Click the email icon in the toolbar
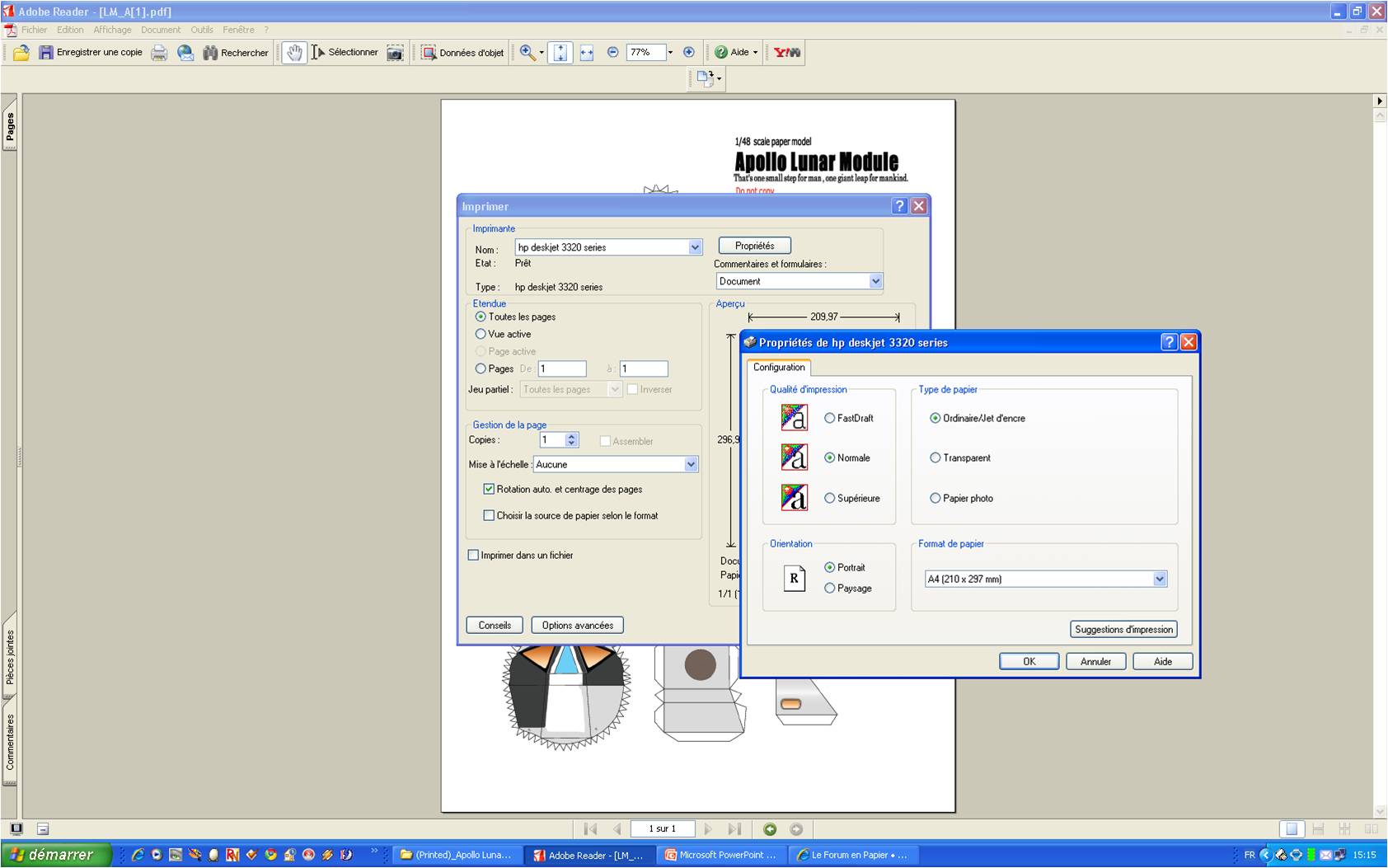The width and height of the screenshot is (1388, 868). click(x=185, y=53)
